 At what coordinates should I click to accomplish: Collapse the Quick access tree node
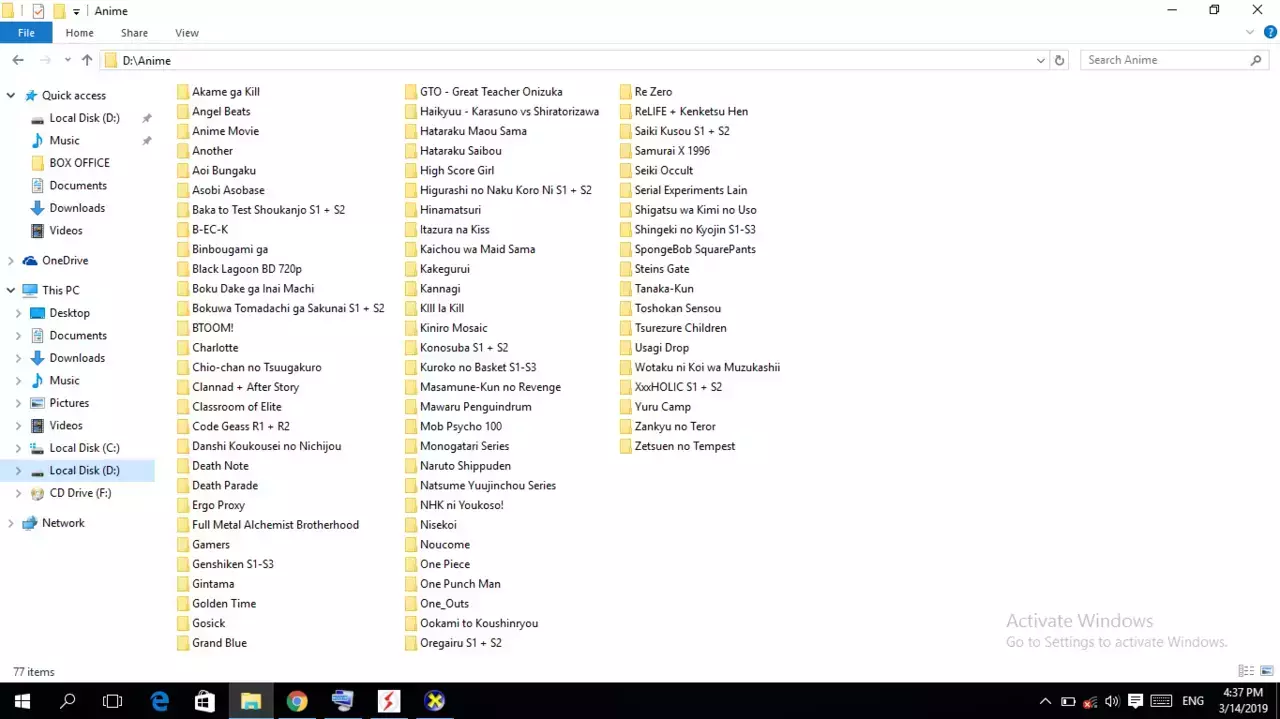[11, 95]
